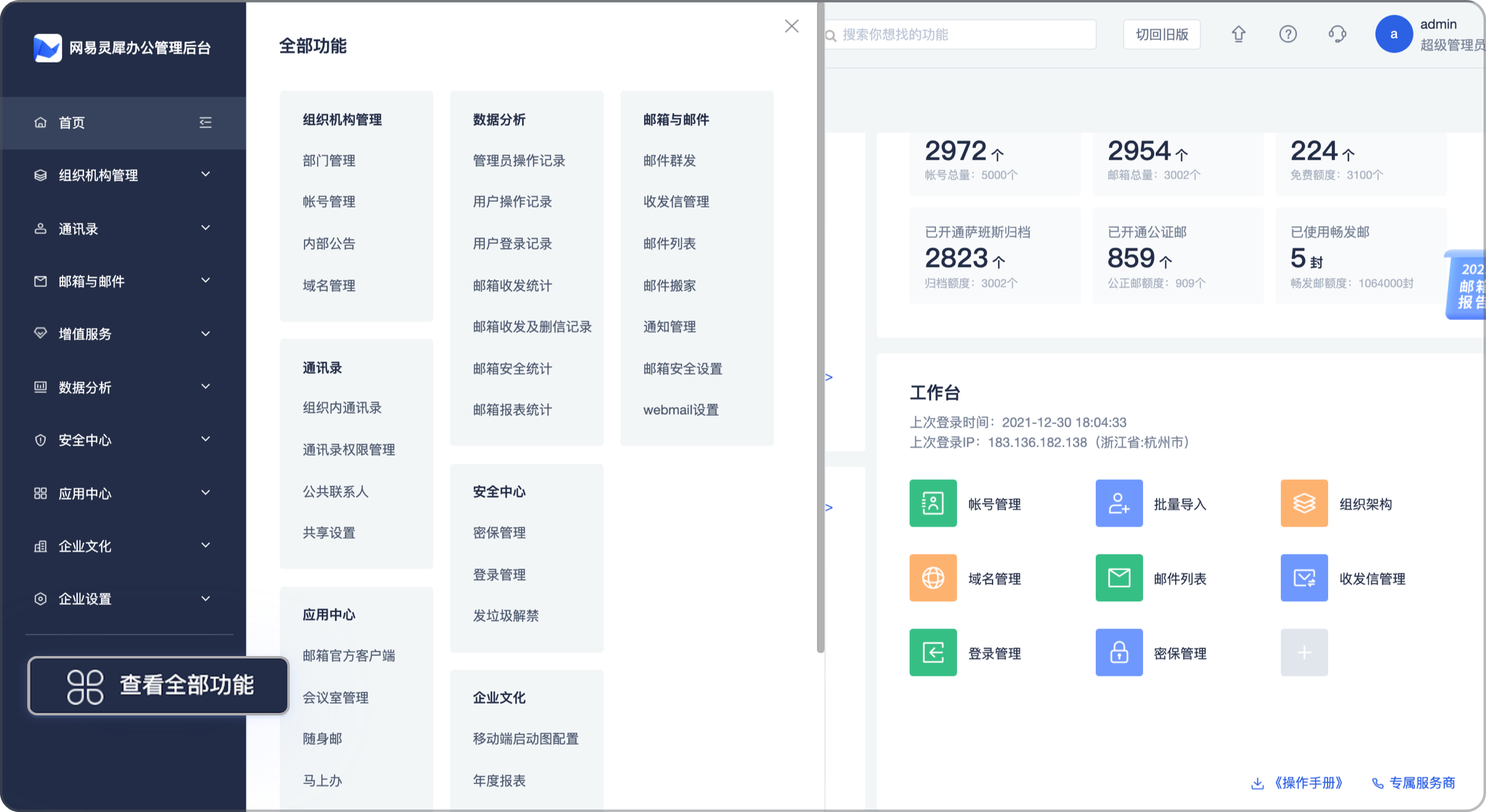Click the help question mark icon

[x=1288, y=34]
